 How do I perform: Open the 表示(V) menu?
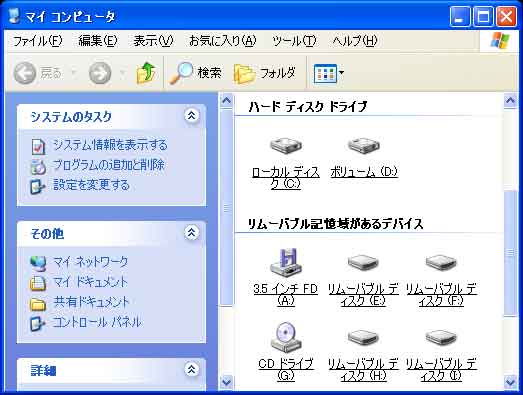point(153,41)
